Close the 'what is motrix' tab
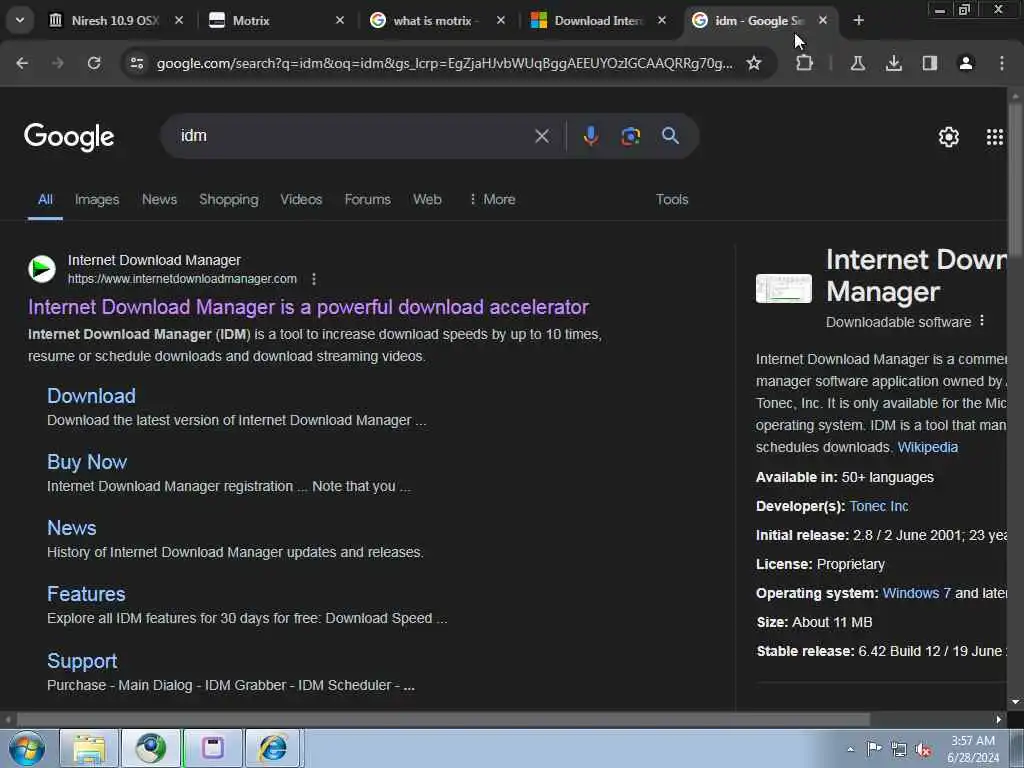This screenshot has width=1024, height=768. point(500,21)
